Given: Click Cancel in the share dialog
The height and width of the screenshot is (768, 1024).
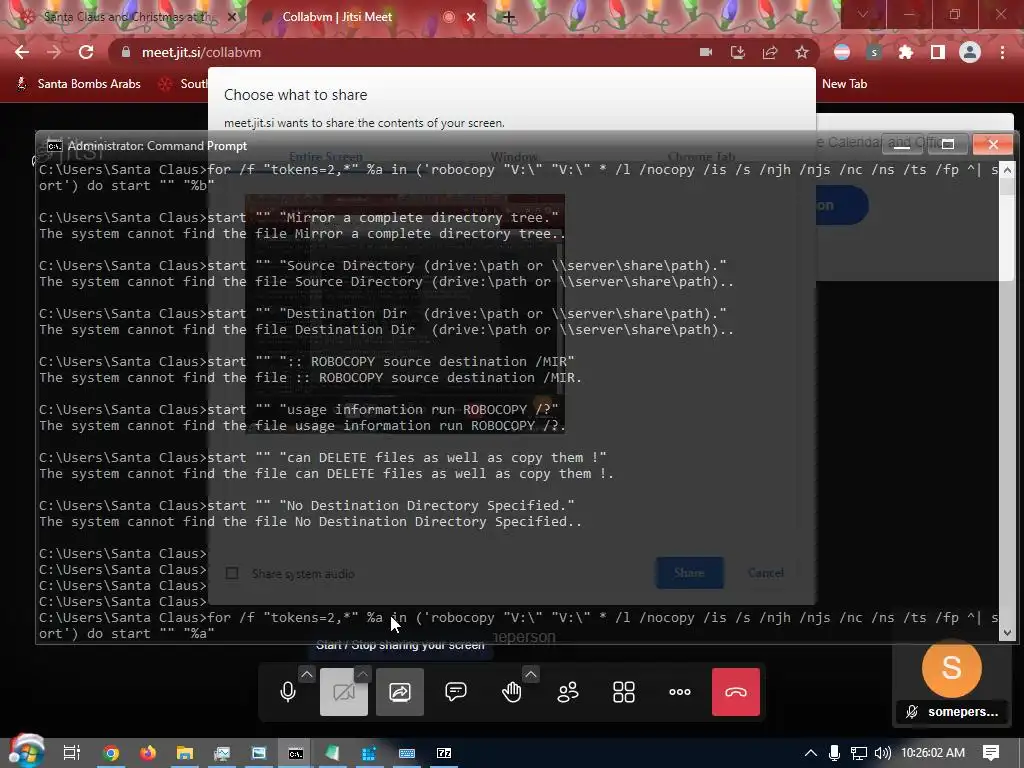Looking at the screenshot, I should (765, 573).
